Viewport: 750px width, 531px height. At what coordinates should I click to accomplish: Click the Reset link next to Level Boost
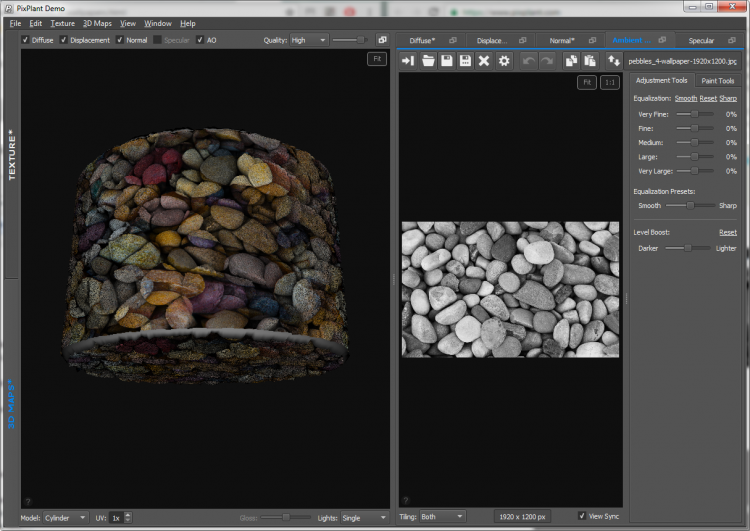tap(727, 232)
